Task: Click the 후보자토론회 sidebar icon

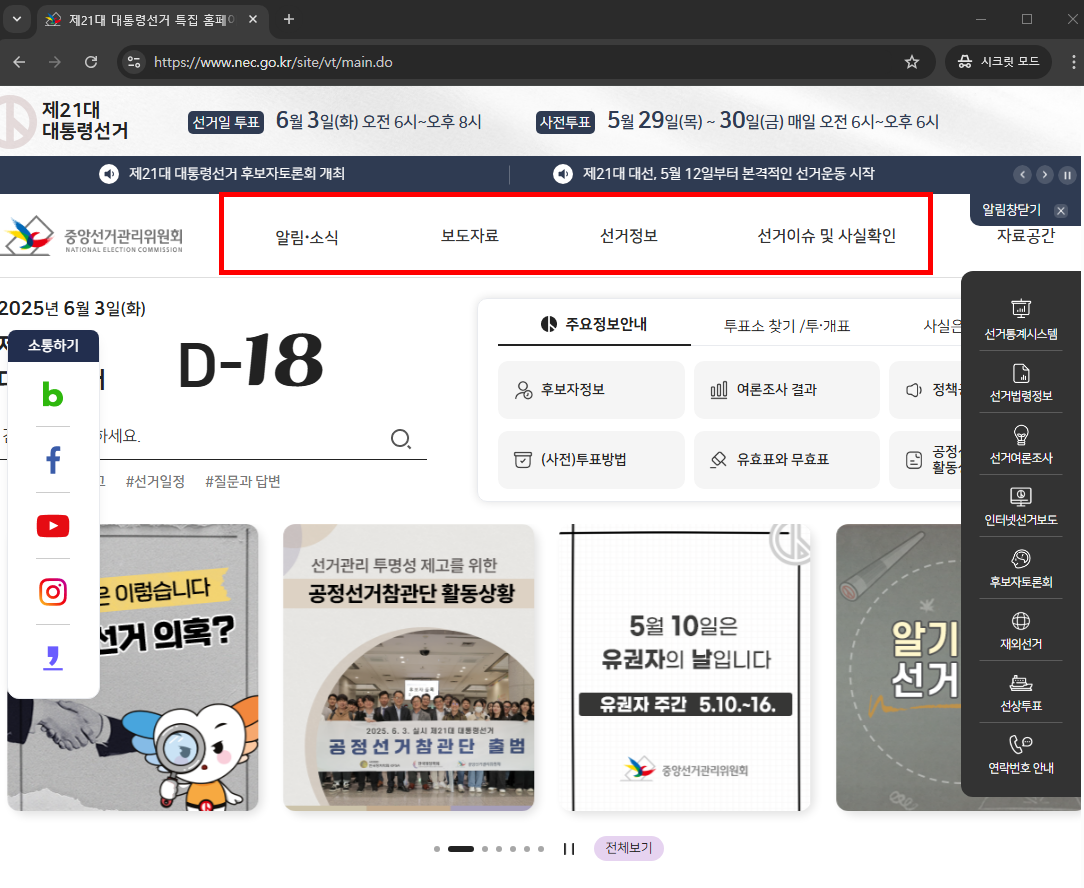Action: 1021,570
